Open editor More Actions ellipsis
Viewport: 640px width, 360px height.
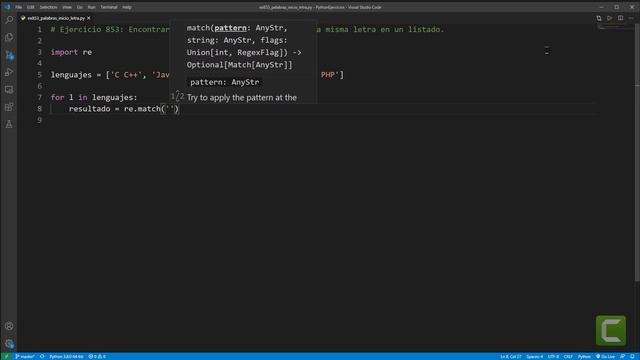[x=631, y=18]
